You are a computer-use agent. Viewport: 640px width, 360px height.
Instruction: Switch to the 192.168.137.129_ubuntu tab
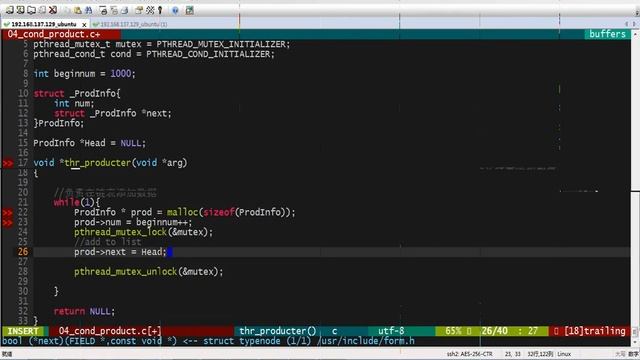pos(44,24)
